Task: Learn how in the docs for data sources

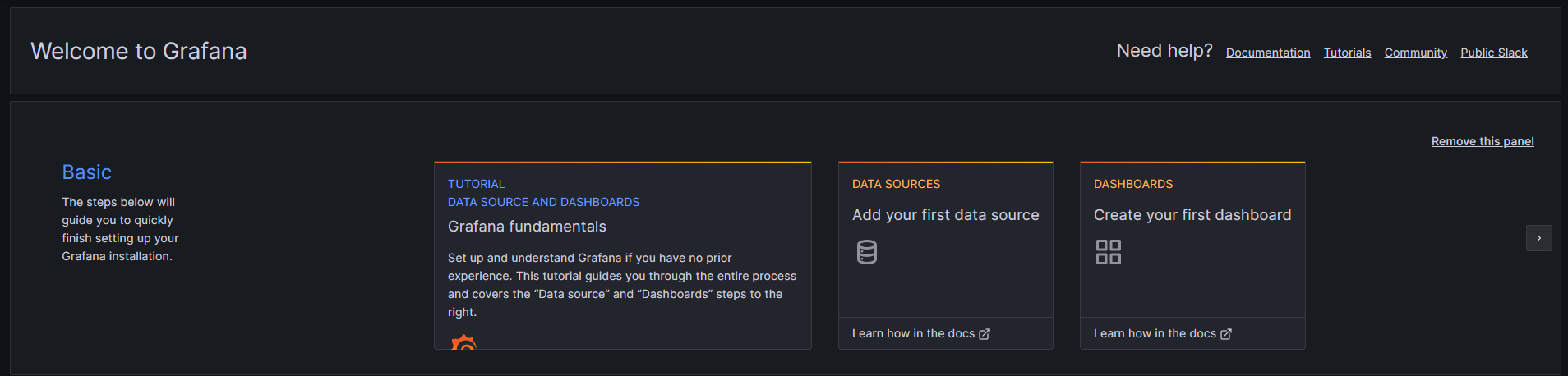Action: (x=920, y=333)
